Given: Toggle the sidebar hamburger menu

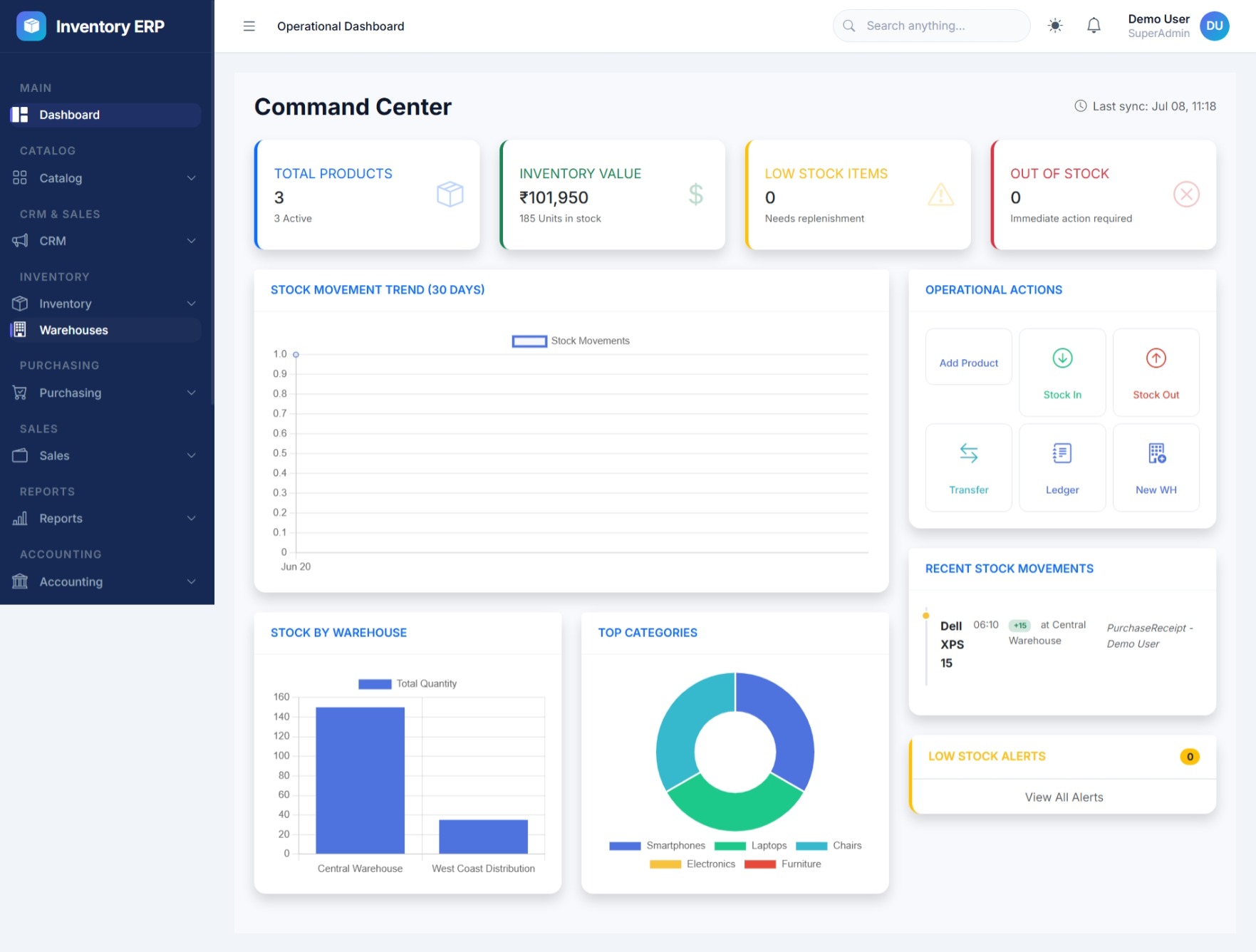Looking at the screenshot, I should click(249, 26).
